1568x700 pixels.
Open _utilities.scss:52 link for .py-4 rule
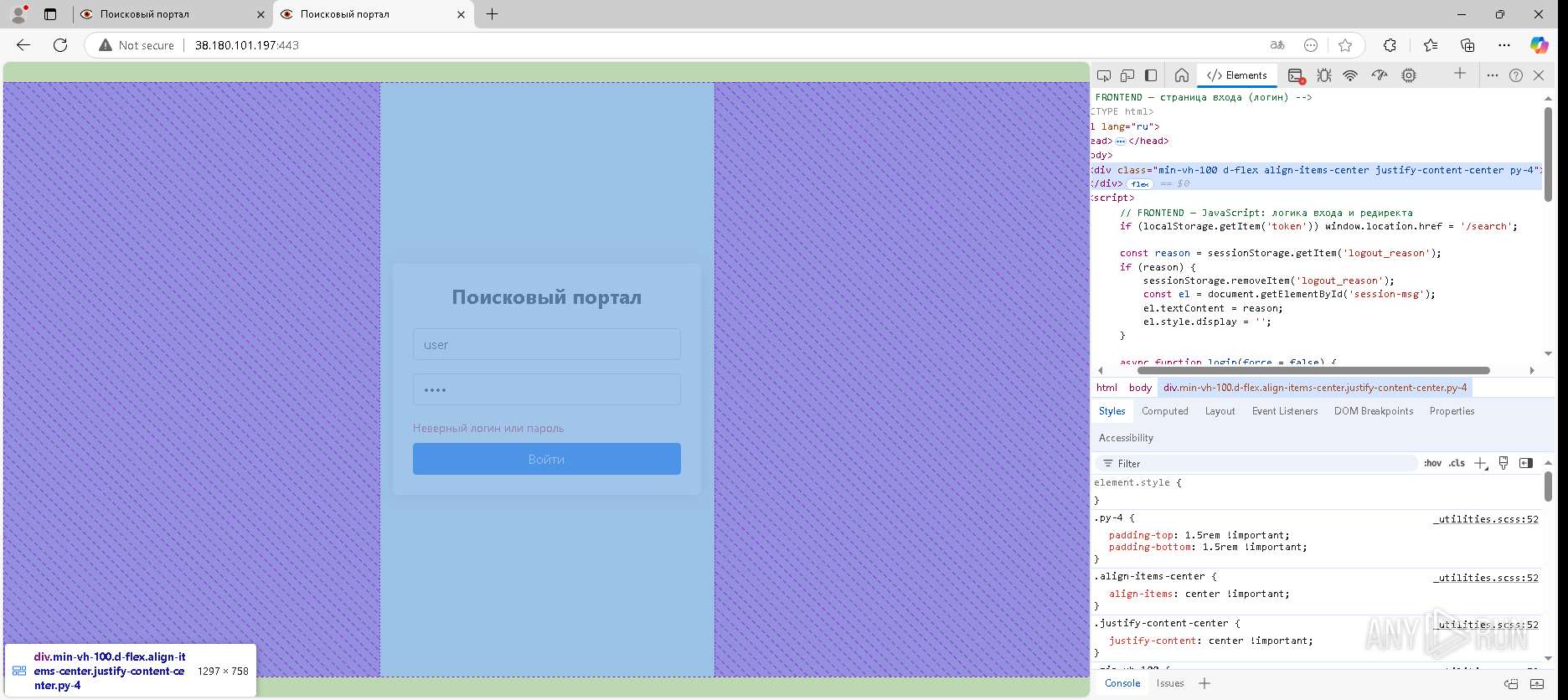[x=1485, y=519]
